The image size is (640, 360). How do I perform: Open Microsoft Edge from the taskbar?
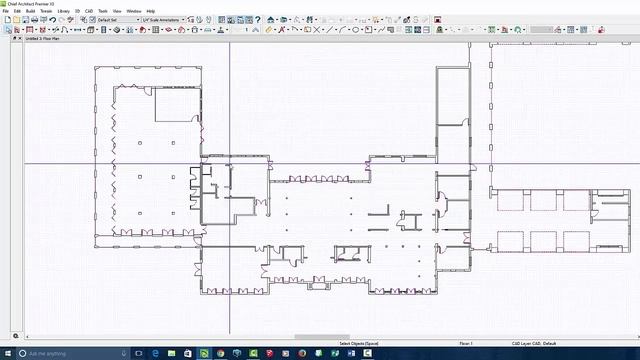(x=155, y=353)
